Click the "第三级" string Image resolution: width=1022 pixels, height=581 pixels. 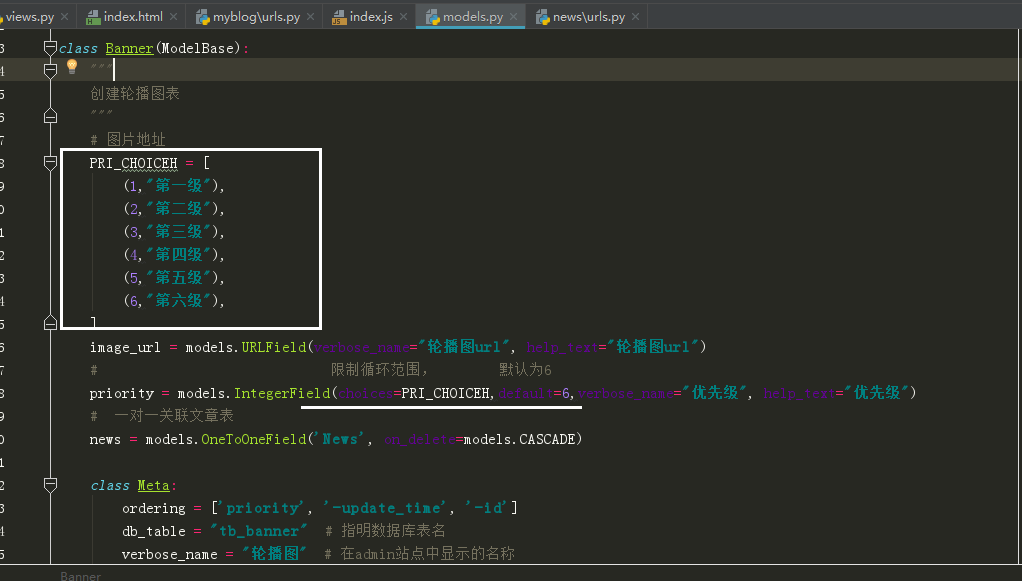(x=179, y=231)
